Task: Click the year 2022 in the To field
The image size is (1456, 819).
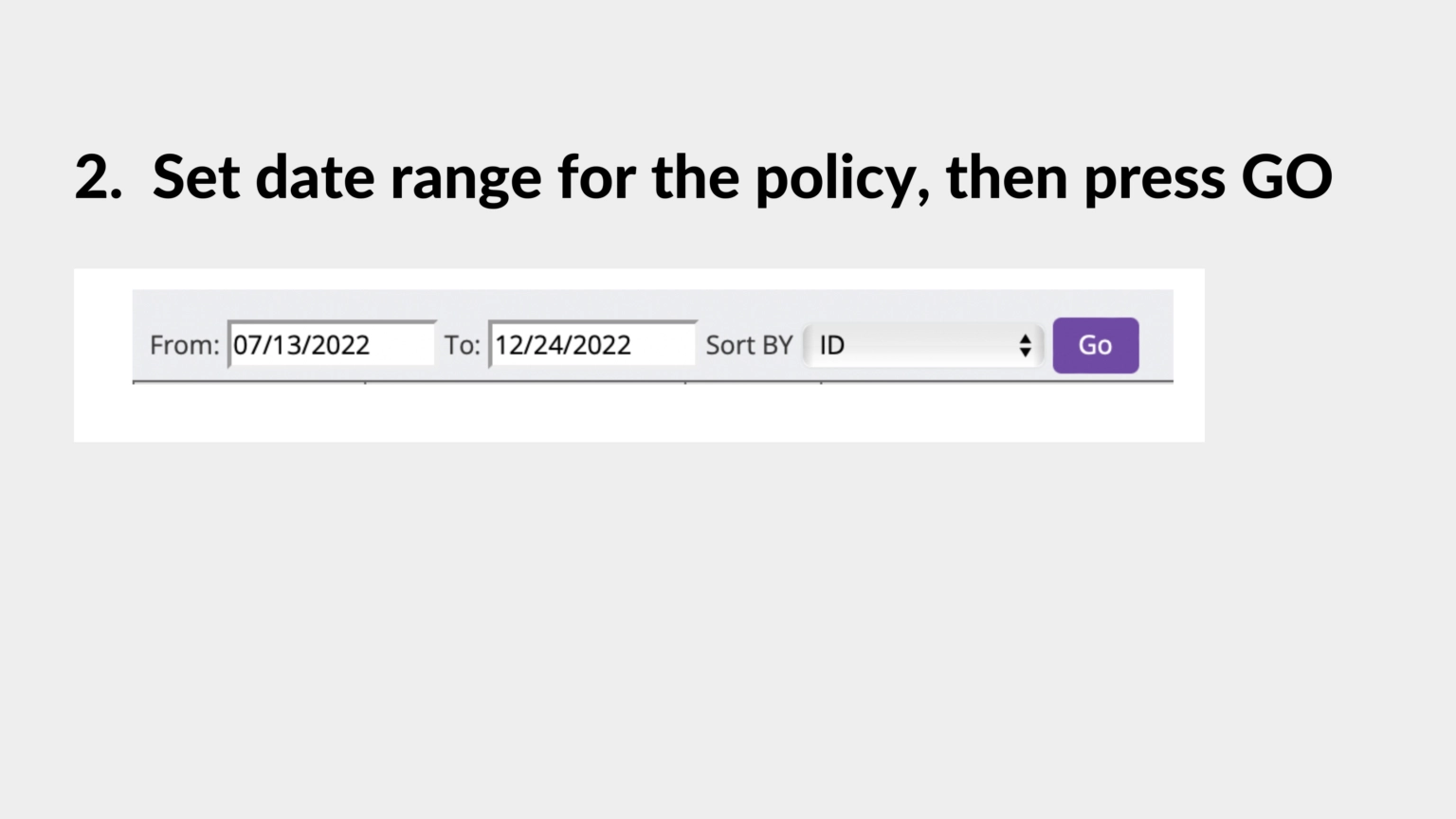Action: click(601, 345)
